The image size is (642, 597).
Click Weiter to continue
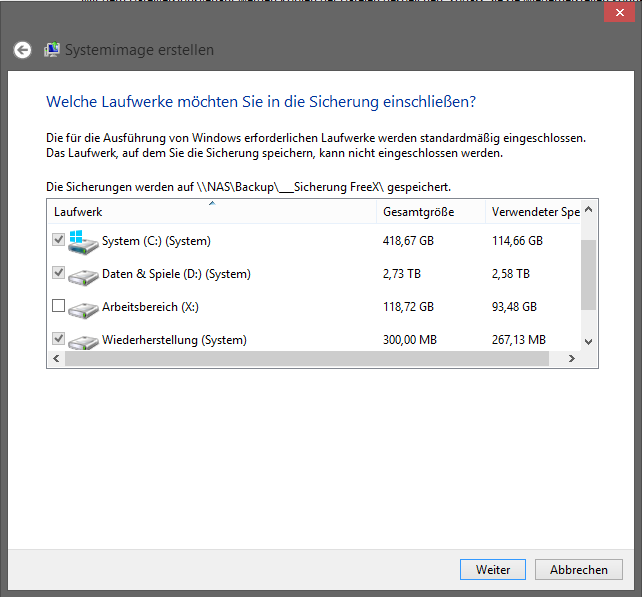[x=493, y=570]
